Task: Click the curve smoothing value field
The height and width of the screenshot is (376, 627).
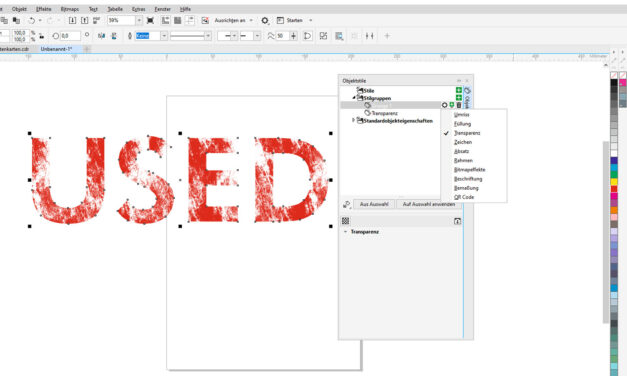Action: tap(282, 36)
